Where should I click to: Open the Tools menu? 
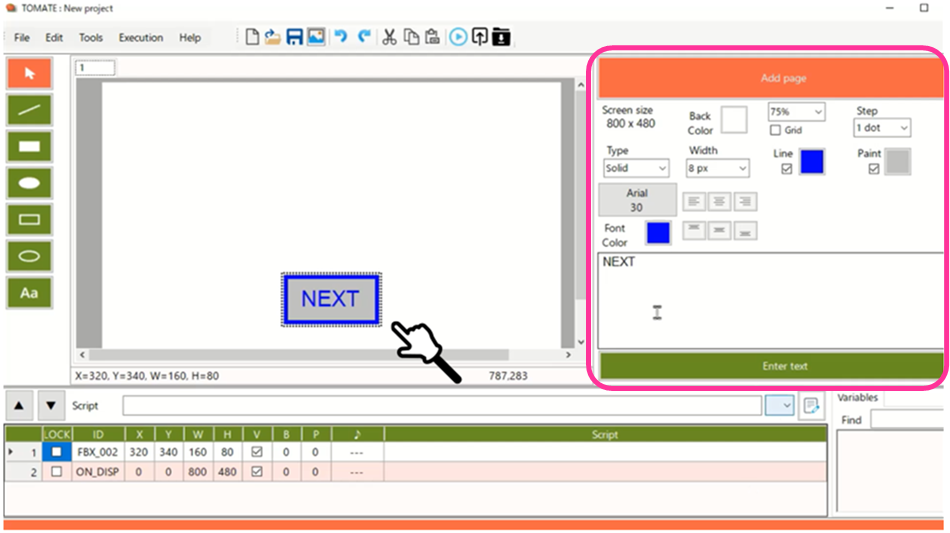point(90,38)
